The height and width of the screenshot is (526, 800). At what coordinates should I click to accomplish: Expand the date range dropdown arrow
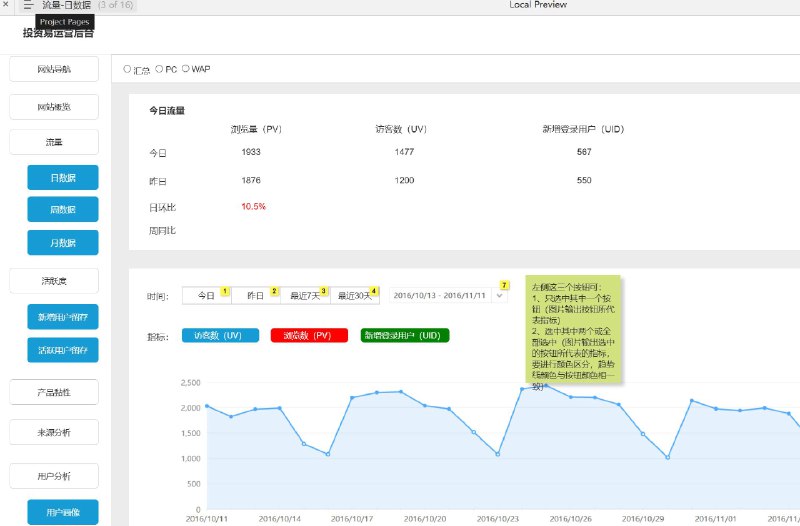[499, 295]
